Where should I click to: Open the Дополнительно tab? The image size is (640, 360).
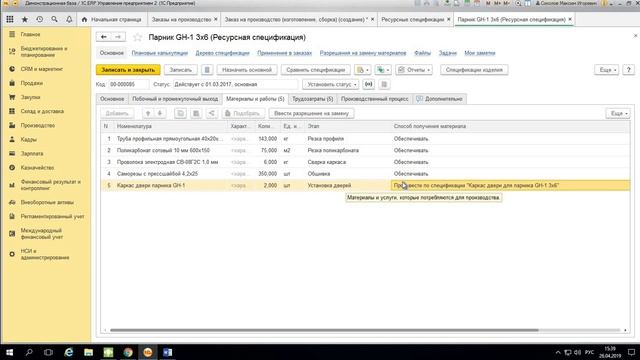tap(439, 99)
